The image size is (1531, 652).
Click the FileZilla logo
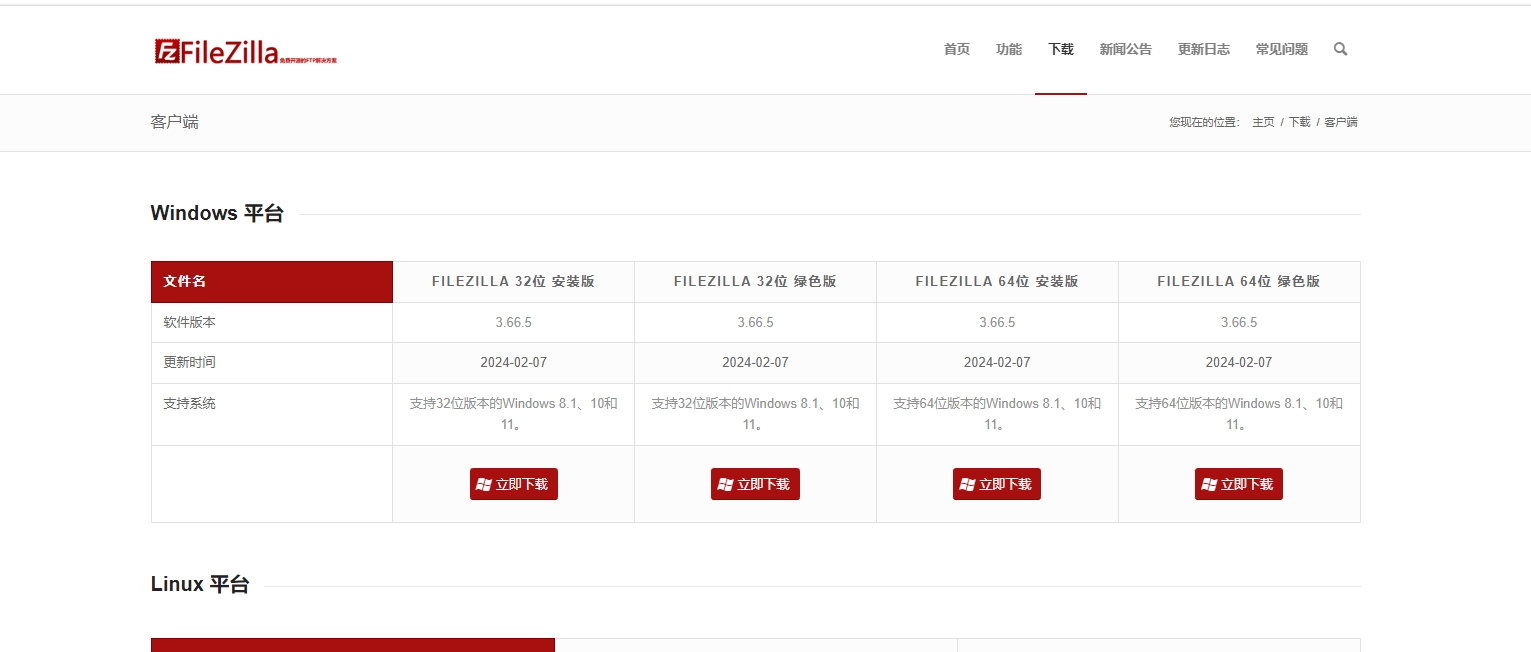tap(246, 52)
